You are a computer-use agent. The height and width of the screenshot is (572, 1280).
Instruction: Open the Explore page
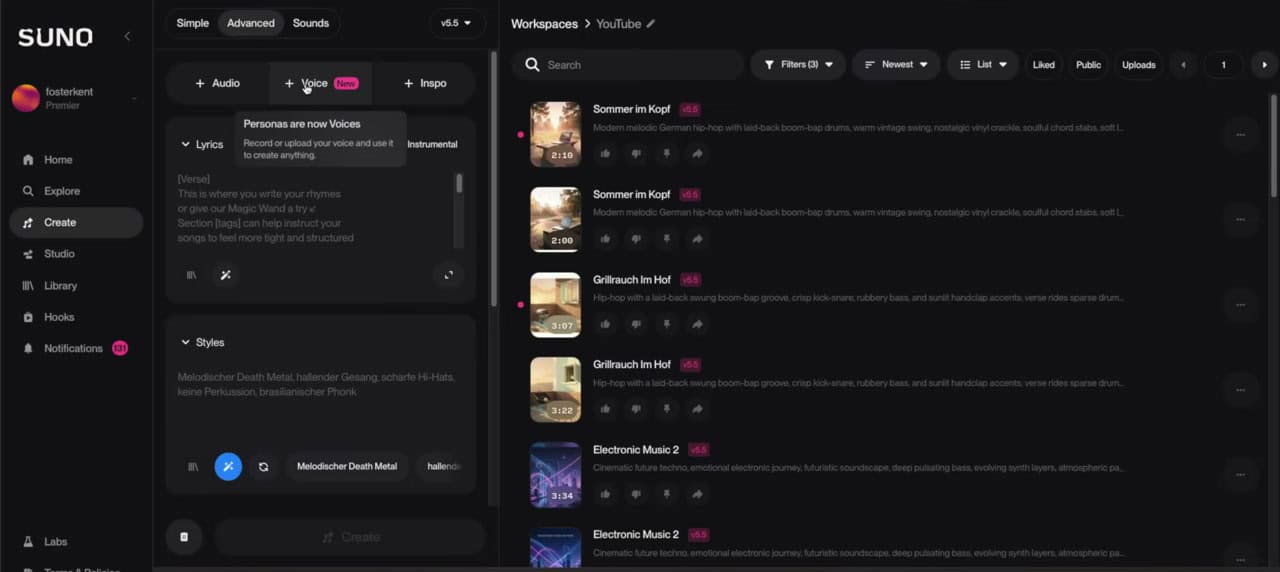pos(50,191)
